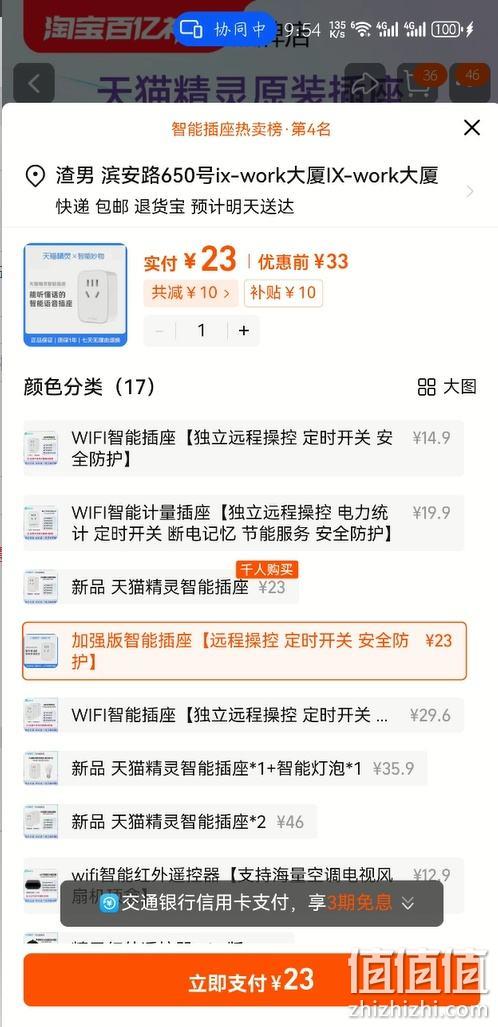Close the product options sheet
Screen dimensions: 498x1027
pyautogui.click(x=472, y=128)
